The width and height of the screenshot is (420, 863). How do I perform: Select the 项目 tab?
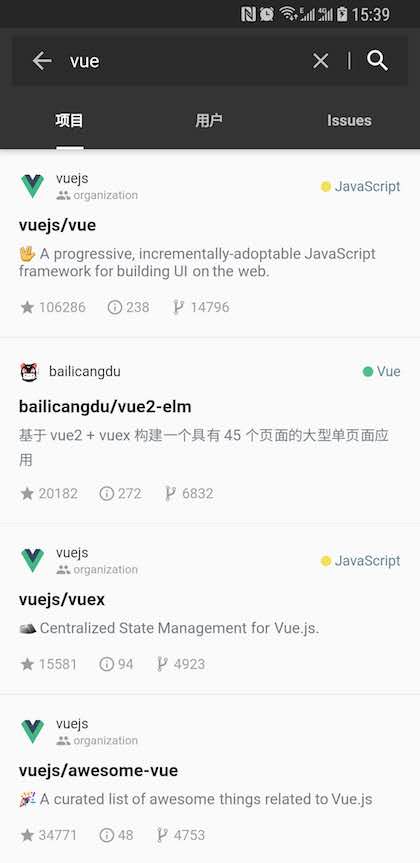click(x=69, y=121)
